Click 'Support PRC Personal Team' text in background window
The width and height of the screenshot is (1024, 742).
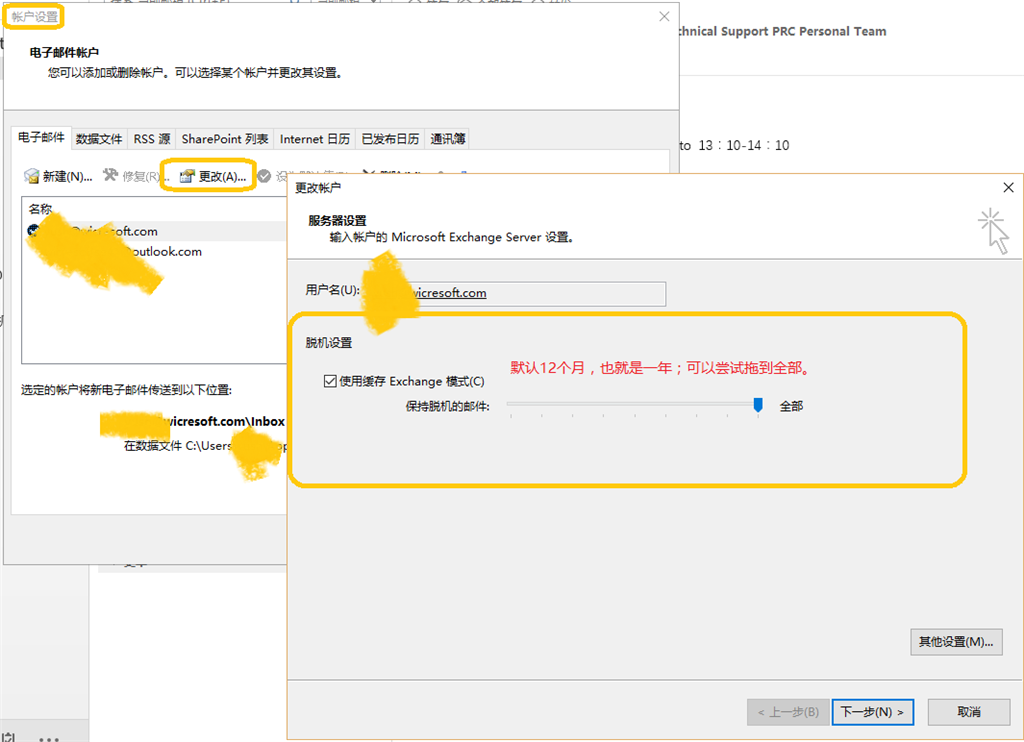click(x=803, y=31)
